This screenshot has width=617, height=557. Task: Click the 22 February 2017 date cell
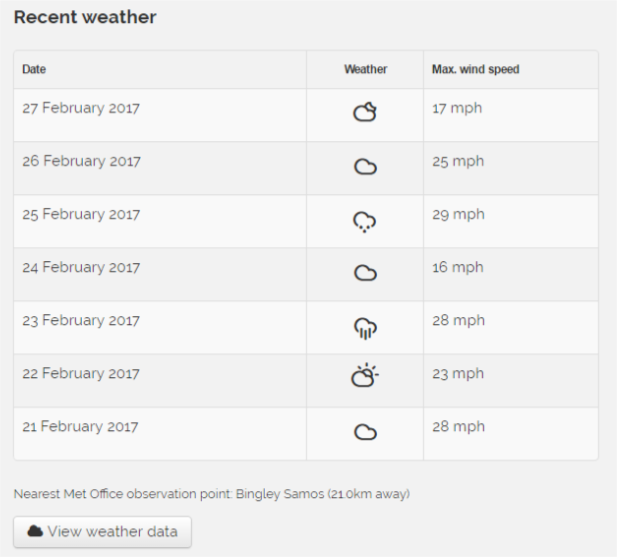[160, 381]
